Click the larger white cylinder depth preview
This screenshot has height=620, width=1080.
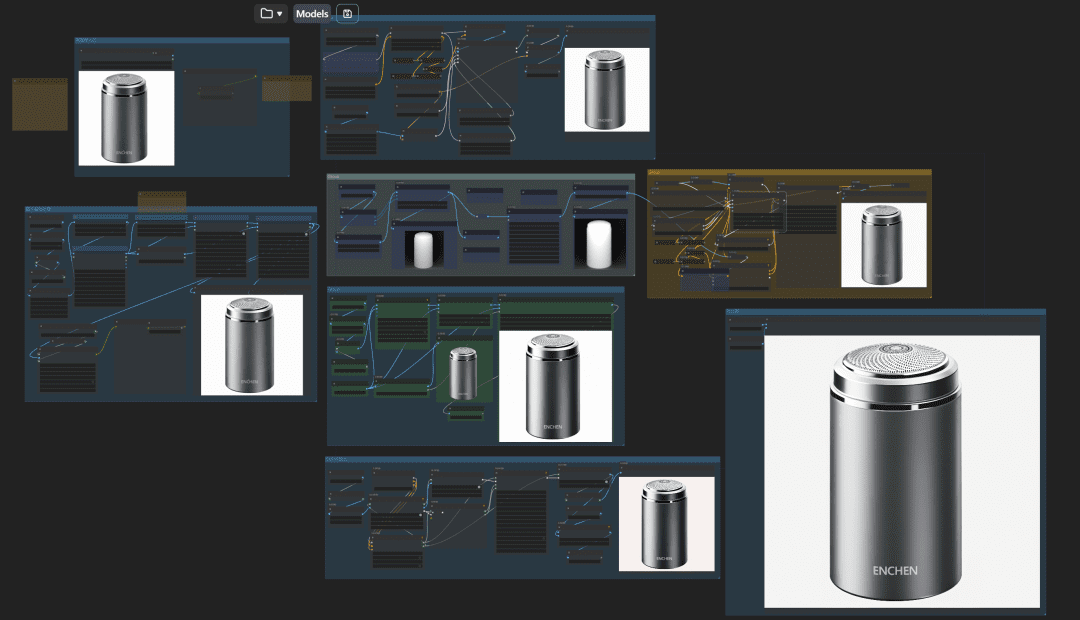pyautogui.click(x=599, y=245)
